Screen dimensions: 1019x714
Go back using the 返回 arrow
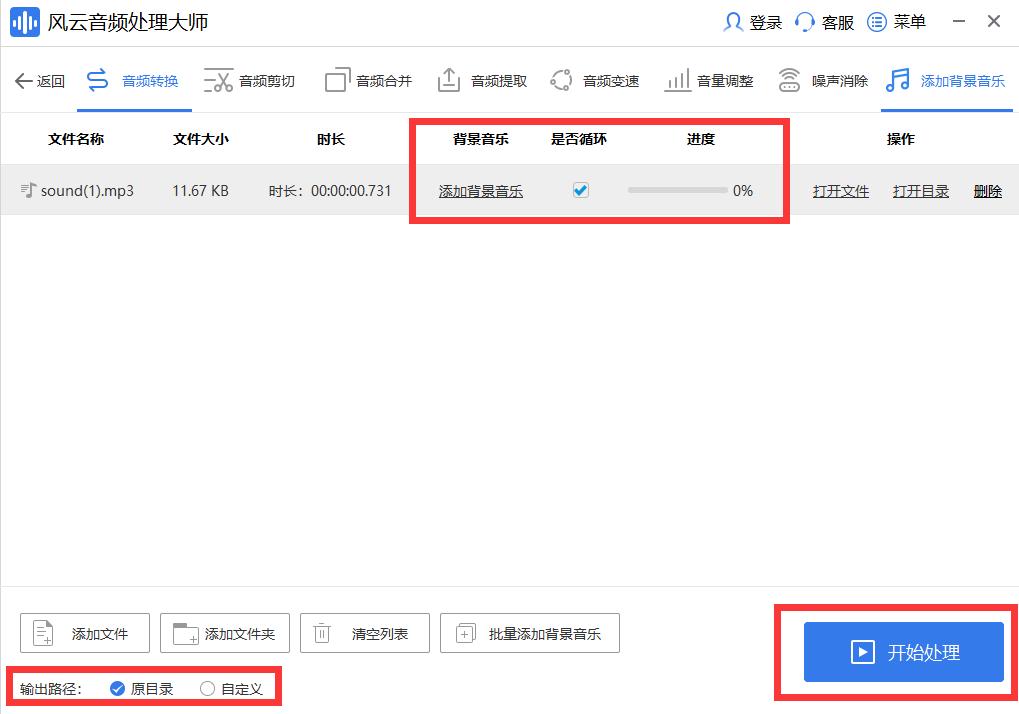coord(38,79)
